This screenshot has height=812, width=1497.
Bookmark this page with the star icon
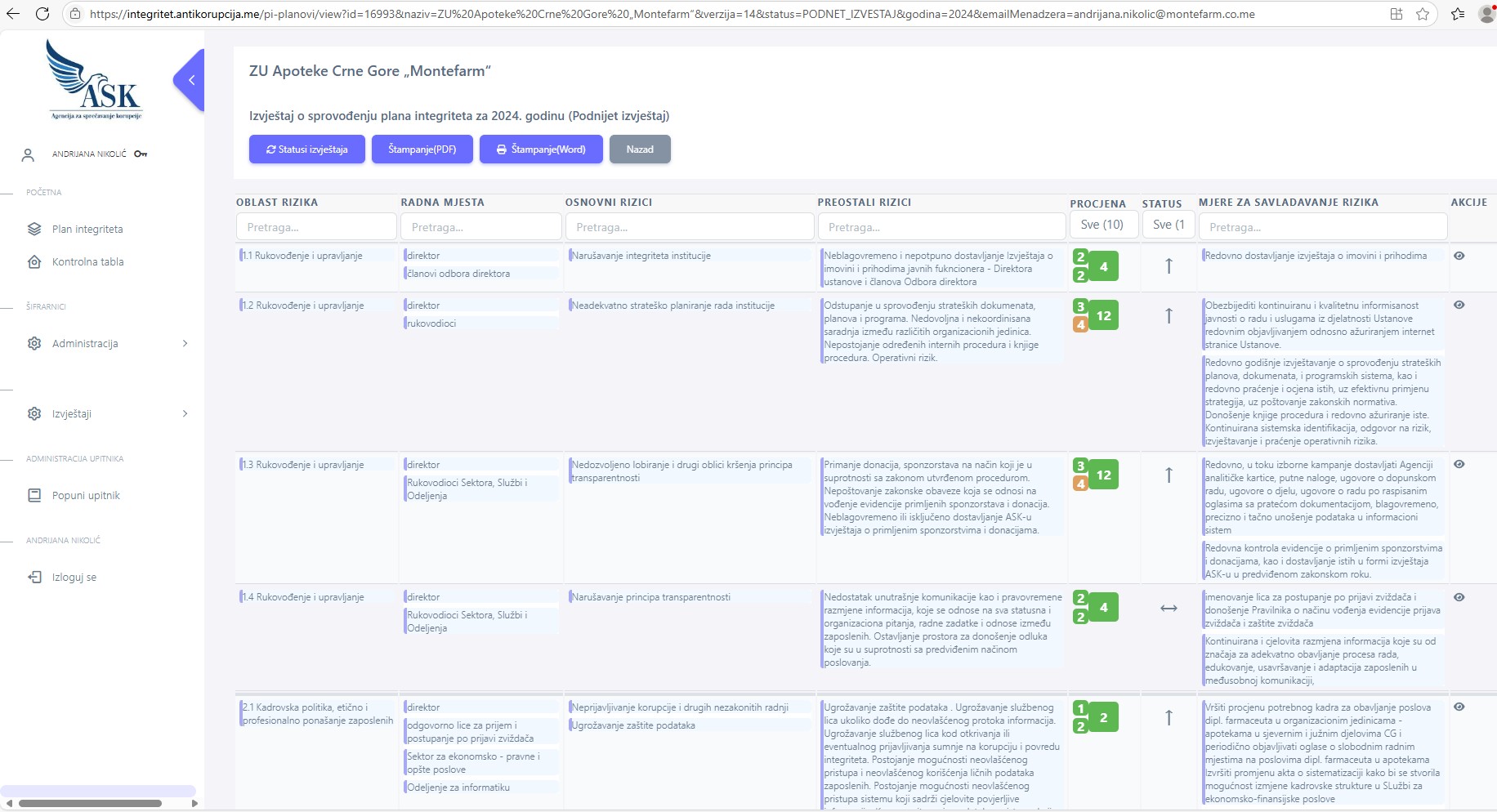(1423, 14)
